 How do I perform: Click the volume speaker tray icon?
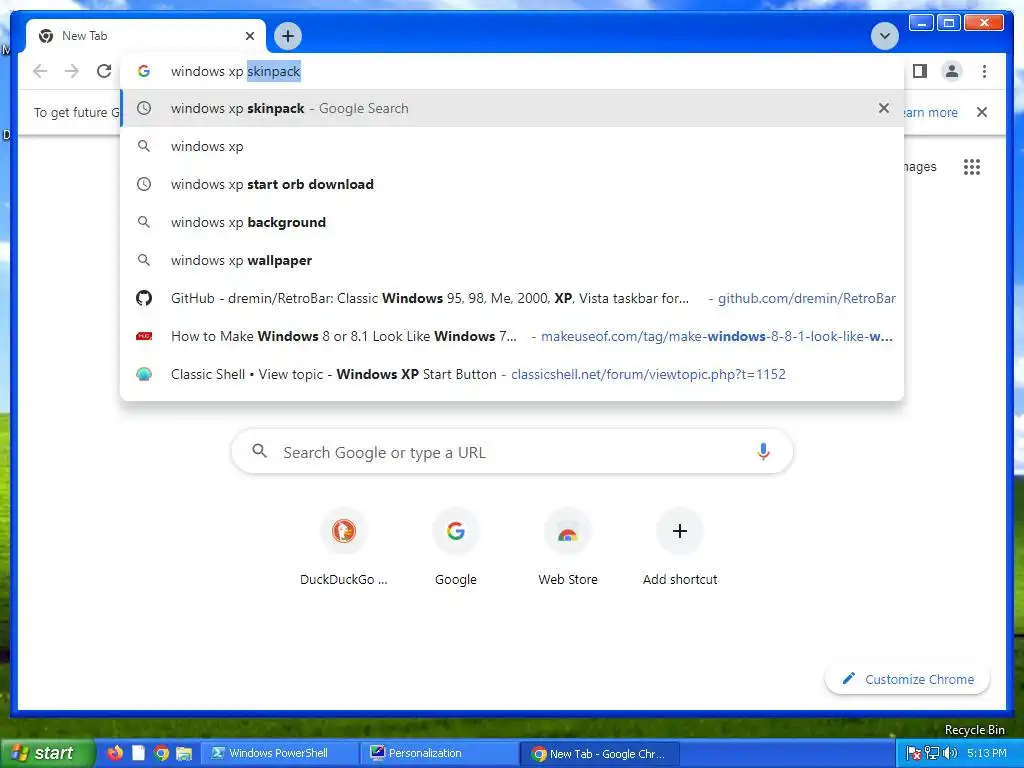(950, 754)
